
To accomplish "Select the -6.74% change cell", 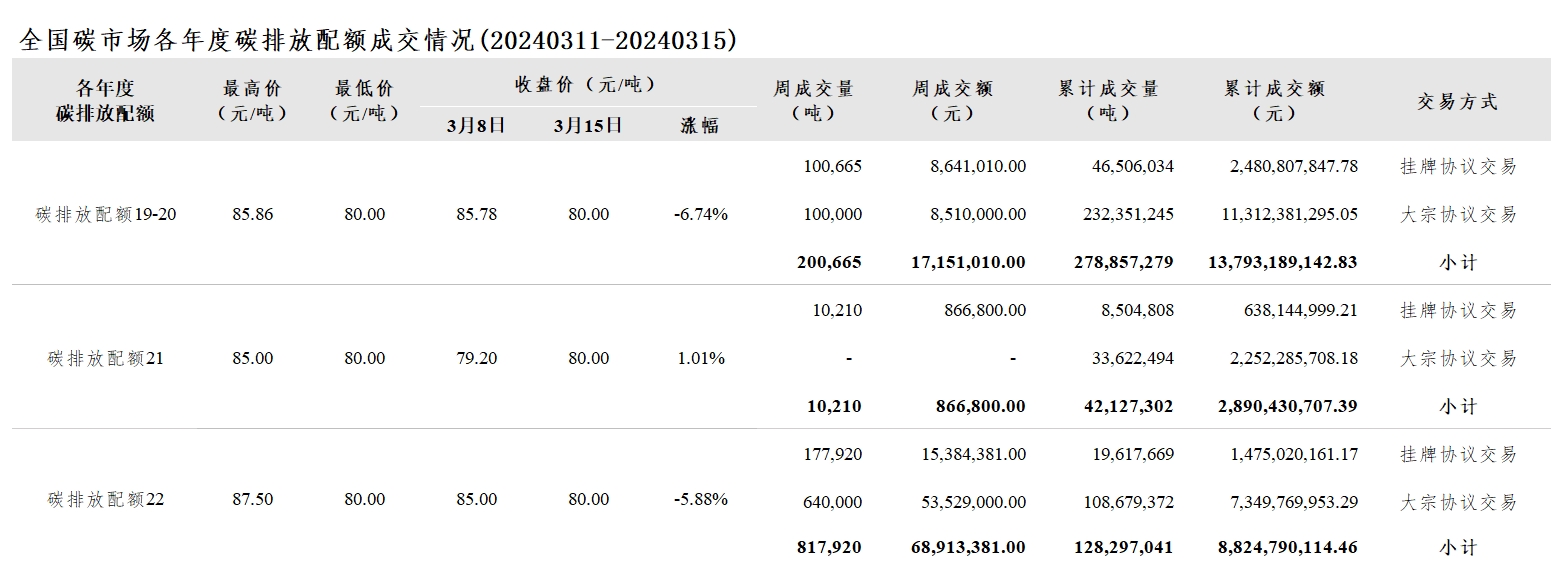I will pyautogui.click(x=701, y=214).
